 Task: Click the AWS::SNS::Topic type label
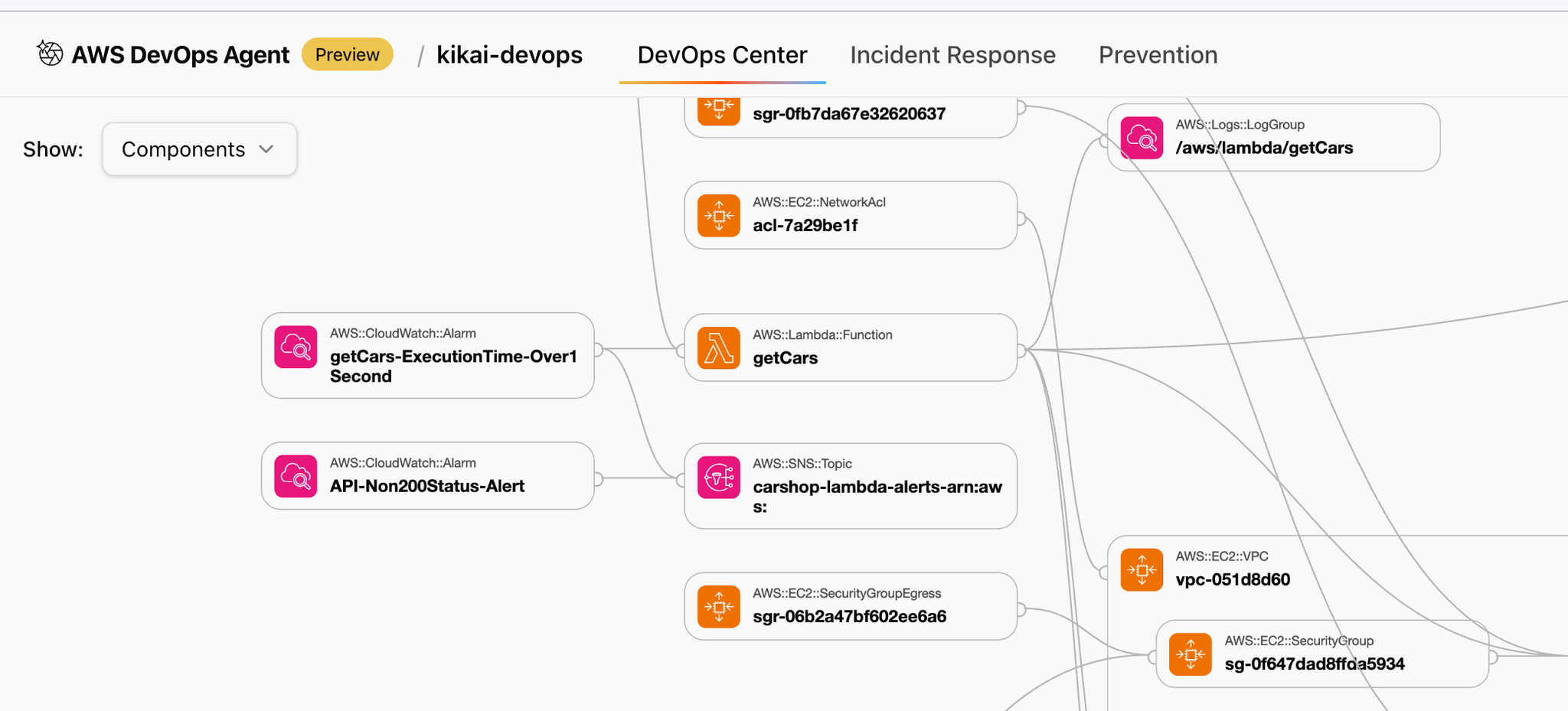(802, 464)
